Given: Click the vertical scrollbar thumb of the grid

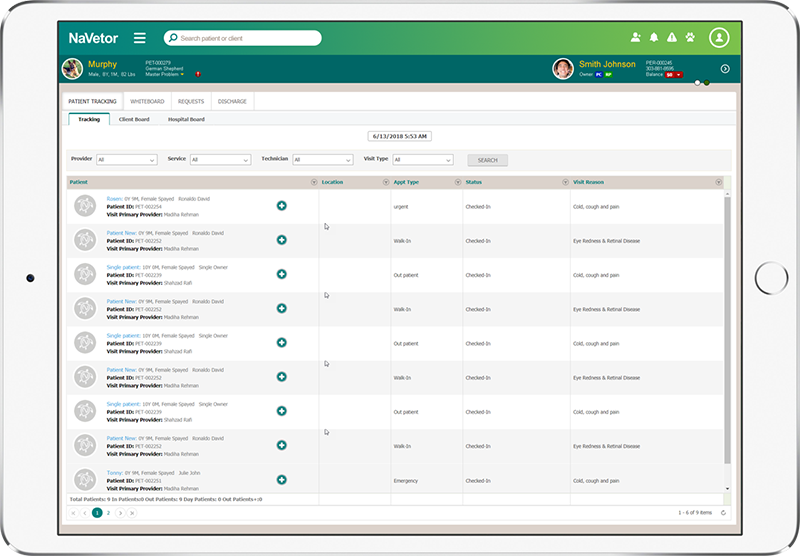Looking at the screenshot, I should [x=728, y=331].
